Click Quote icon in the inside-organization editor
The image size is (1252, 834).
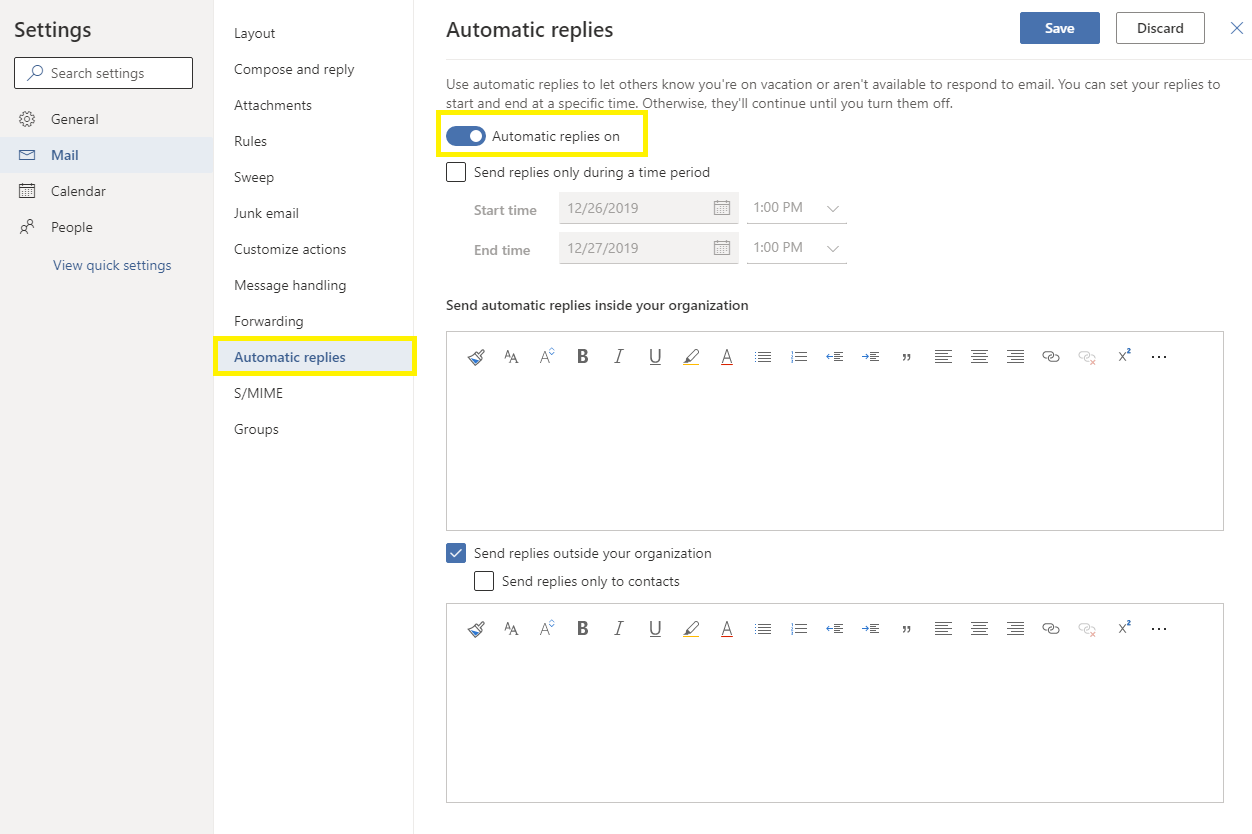907,357
